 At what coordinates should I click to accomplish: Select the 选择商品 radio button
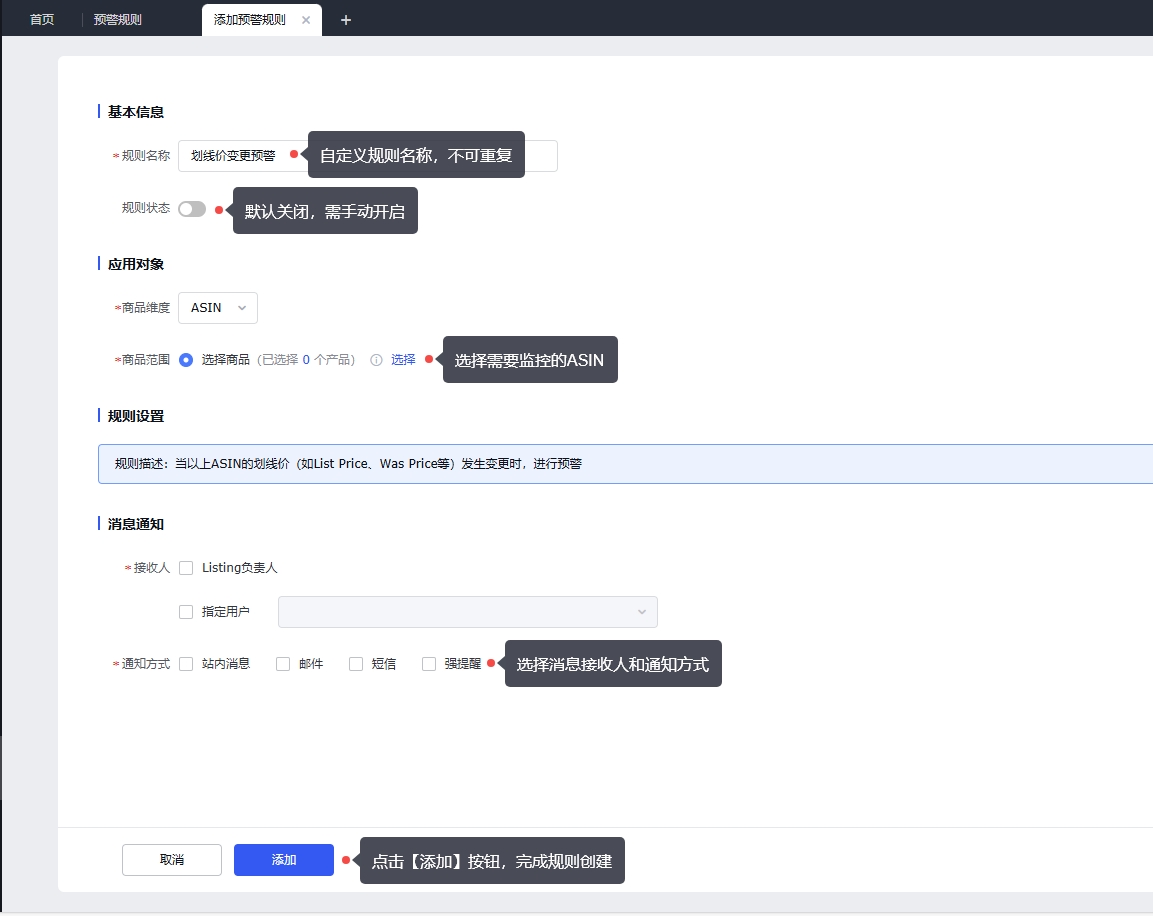tap(186, 360)
